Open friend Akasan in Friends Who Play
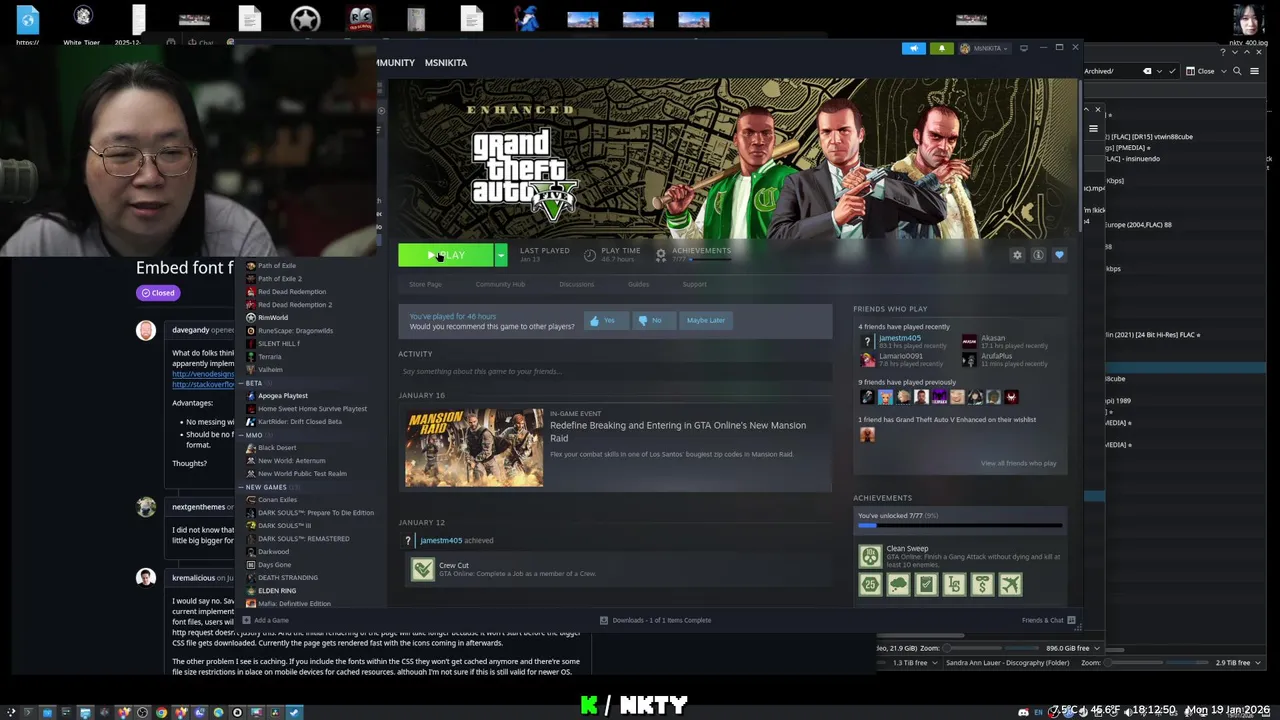The width and height of the screenshot is (1280, 720). (993, 338)
